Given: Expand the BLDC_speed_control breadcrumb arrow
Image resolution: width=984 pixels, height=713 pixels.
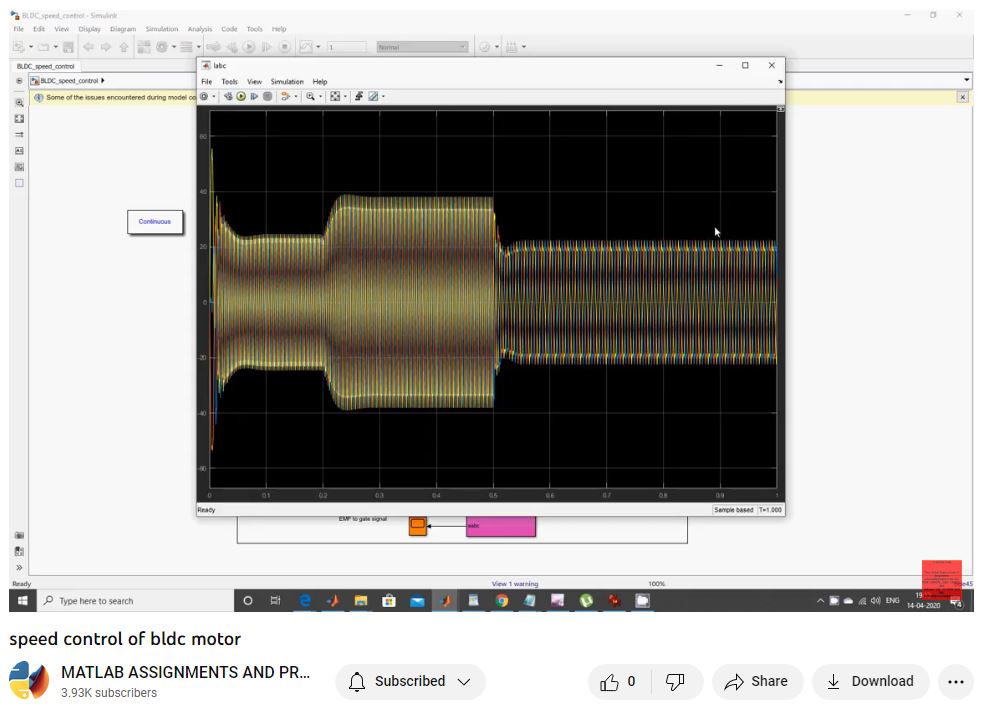Looking at the screenshot, I should 103,80.
